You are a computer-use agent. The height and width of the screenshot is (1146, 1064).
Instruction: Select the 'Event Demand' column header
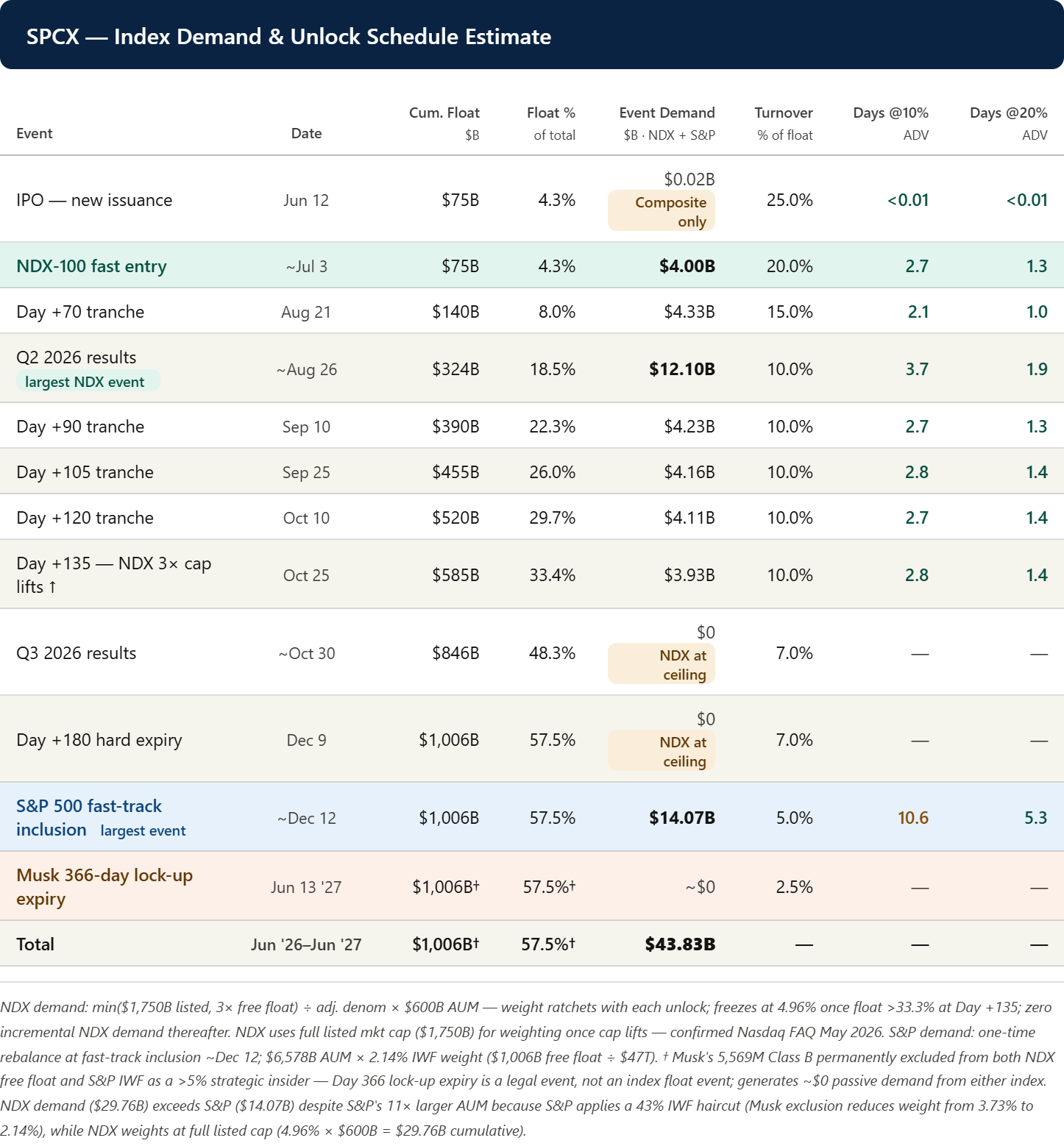coord(667,113)
